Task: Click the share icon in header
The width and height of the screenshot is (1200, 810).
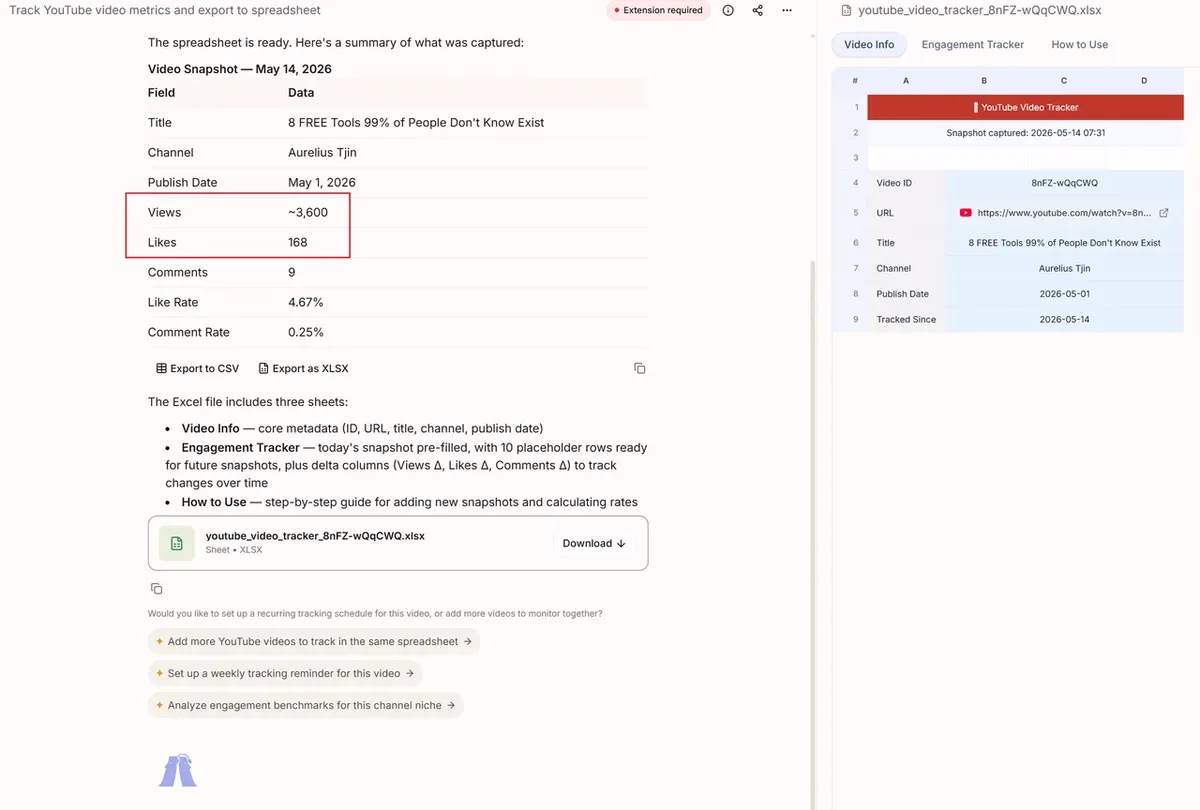Action: pos(757,10)
